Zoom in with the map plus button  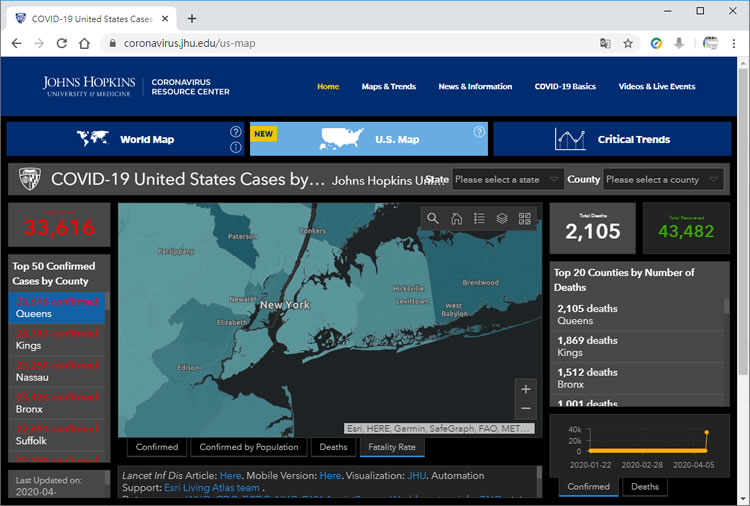[x=526, y=389]
